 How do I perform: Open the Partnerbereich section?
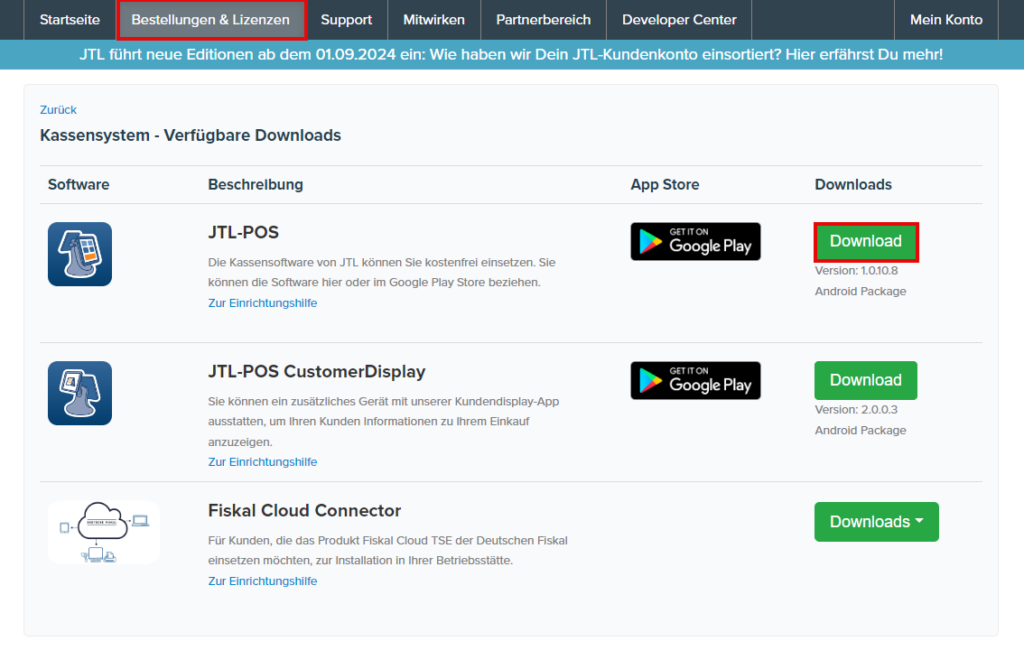543,19
